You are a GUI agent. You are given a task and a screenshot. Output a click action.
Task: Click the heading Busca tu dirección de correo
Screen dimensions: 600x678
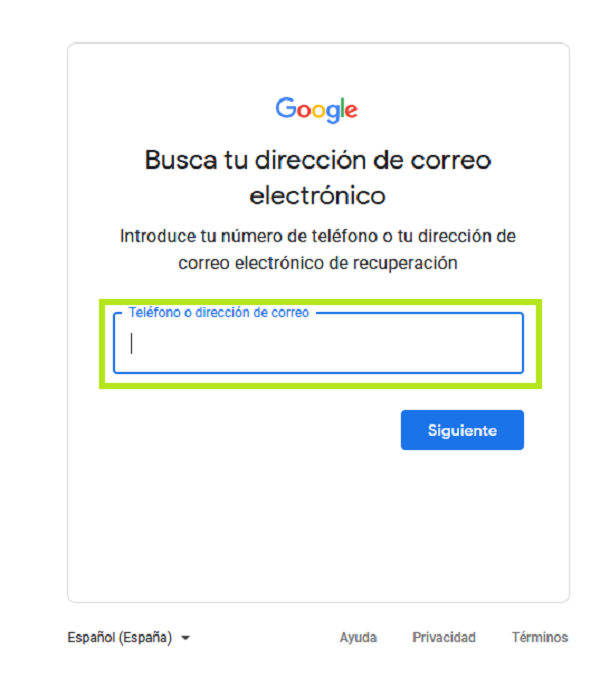click(318, 160)
